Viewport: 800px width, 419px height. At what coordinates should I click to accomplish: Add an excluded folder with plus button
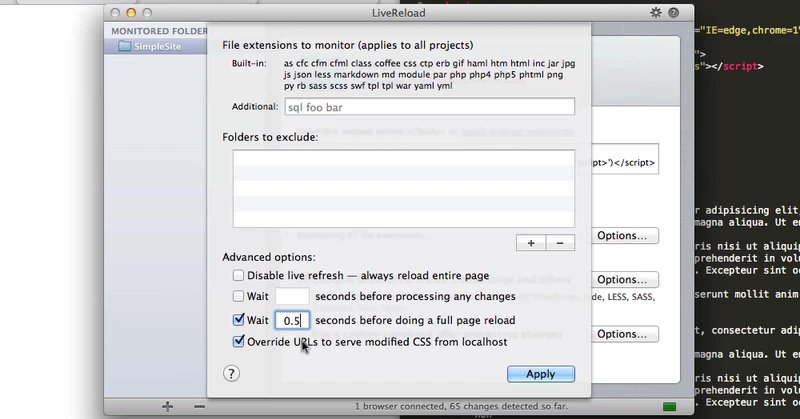coord(531,243)
